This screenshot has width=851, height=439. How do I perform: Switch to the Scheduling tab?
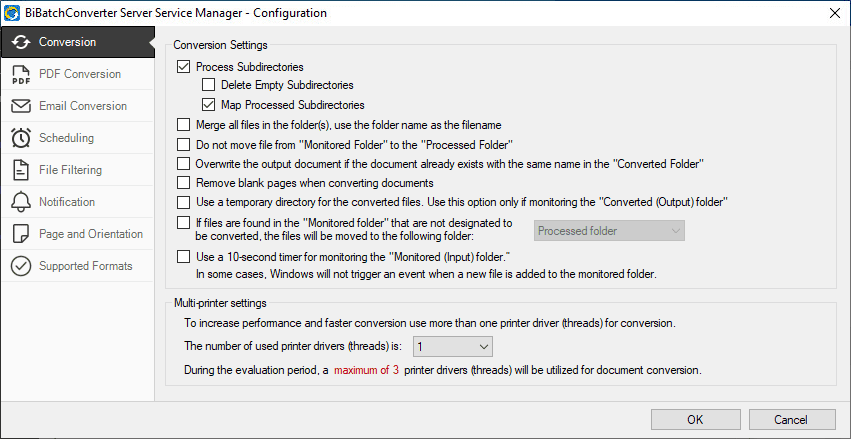pyautogui.click(x=66, y=138)
